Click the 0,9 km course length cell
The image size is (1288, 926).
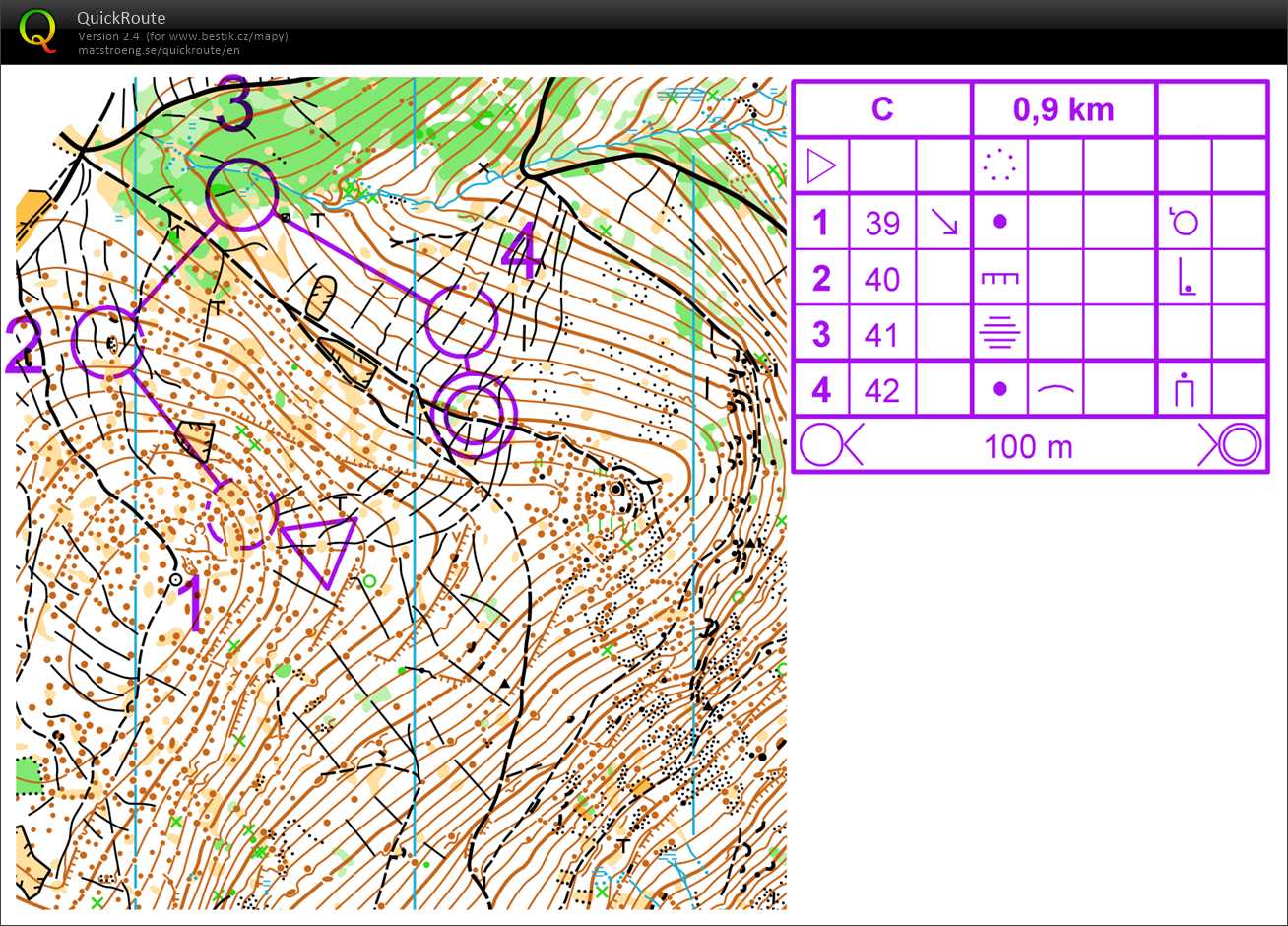pos(1063,109)
